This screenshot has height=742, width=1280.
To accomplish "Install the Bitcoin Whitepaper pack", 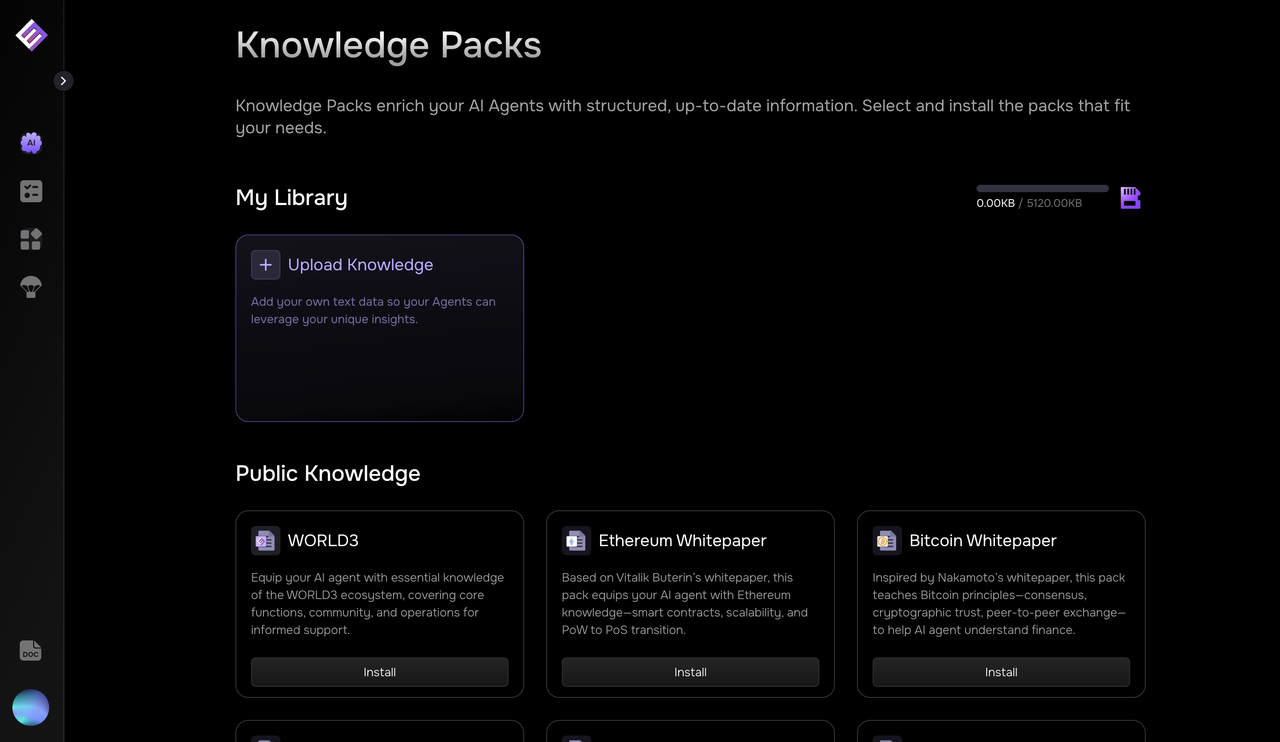I will click(1001, 672).
